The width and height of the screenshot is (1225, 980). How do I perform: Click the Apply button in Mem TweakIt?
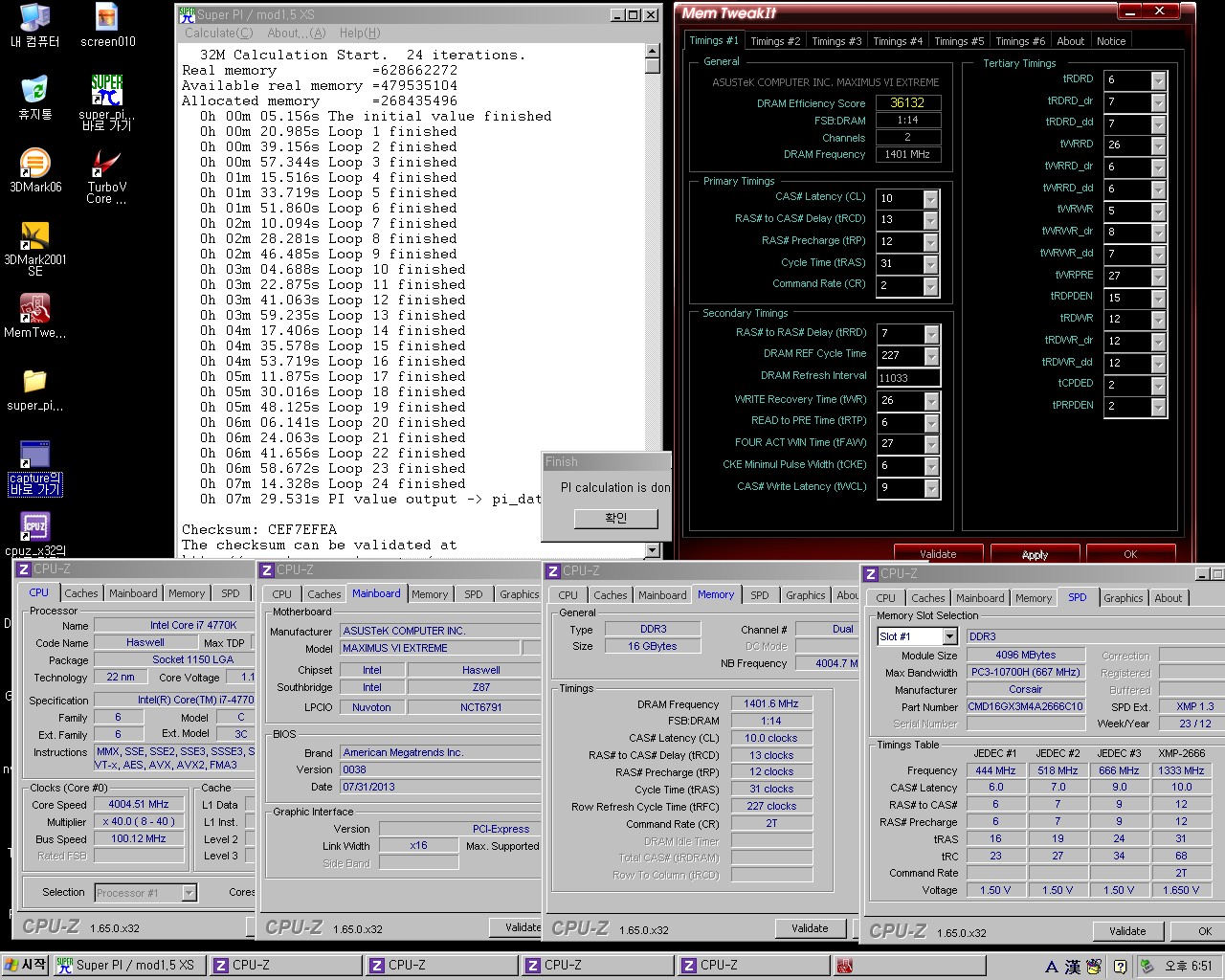pos(1035,554)
